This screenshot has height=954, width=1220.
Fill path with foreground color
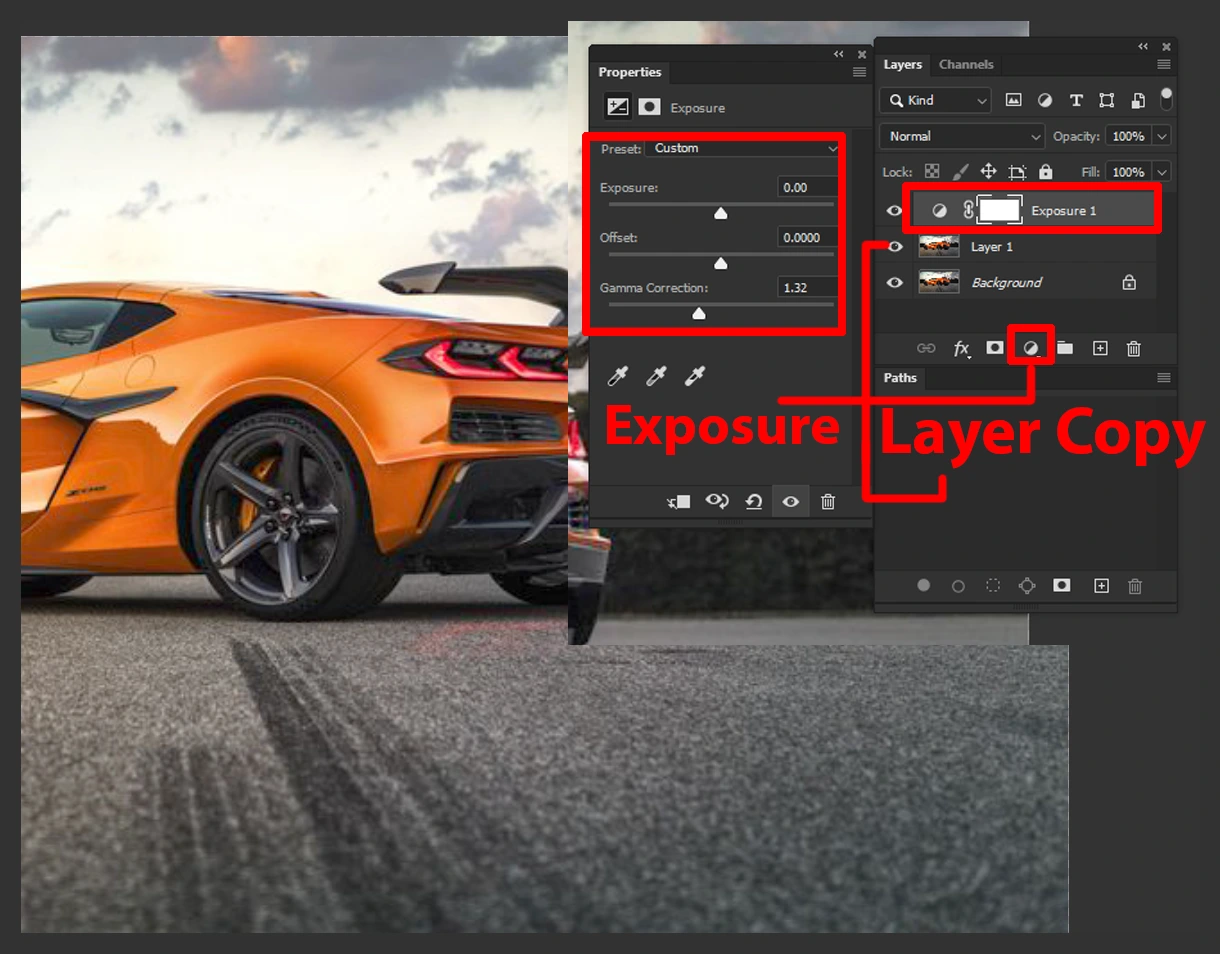[x=924, y=586]
